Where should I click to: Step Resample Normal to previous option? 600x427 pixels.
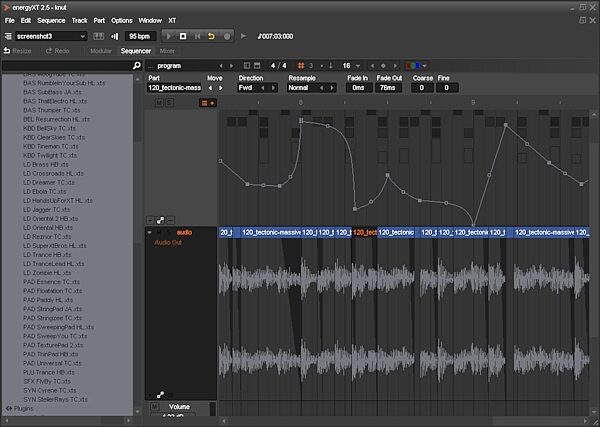tap(321, 88)
